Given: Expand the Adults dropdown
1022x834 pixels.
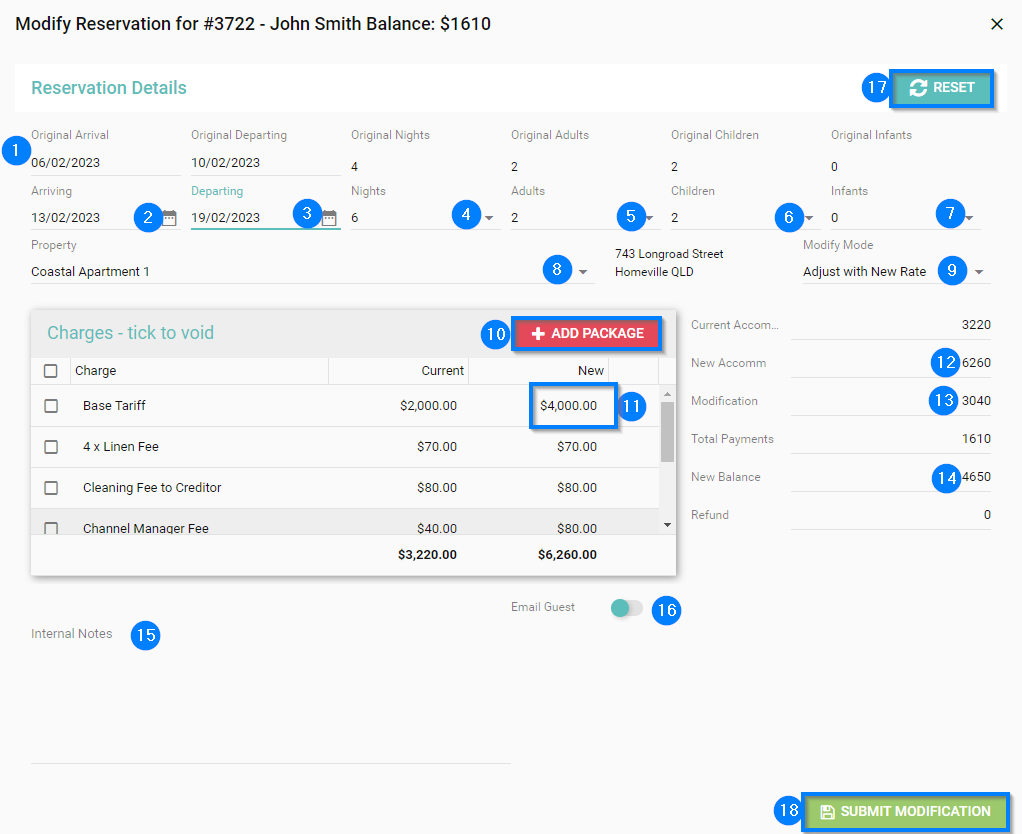Looking at the screenshot, I should click(650, 218).
